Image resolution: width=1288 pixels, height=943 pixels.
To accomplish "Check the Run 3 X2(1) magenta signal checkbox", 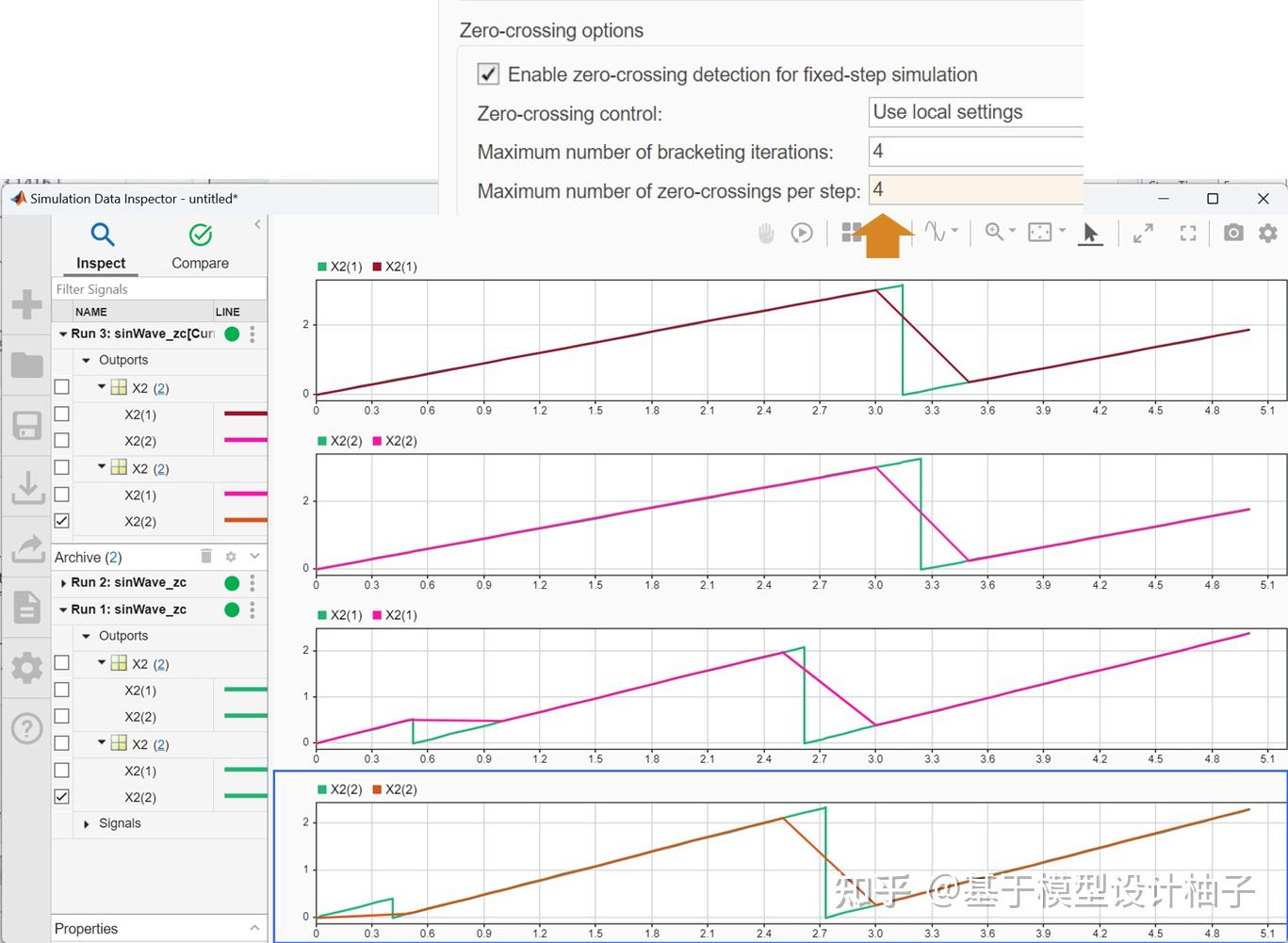I will point(62,494).
